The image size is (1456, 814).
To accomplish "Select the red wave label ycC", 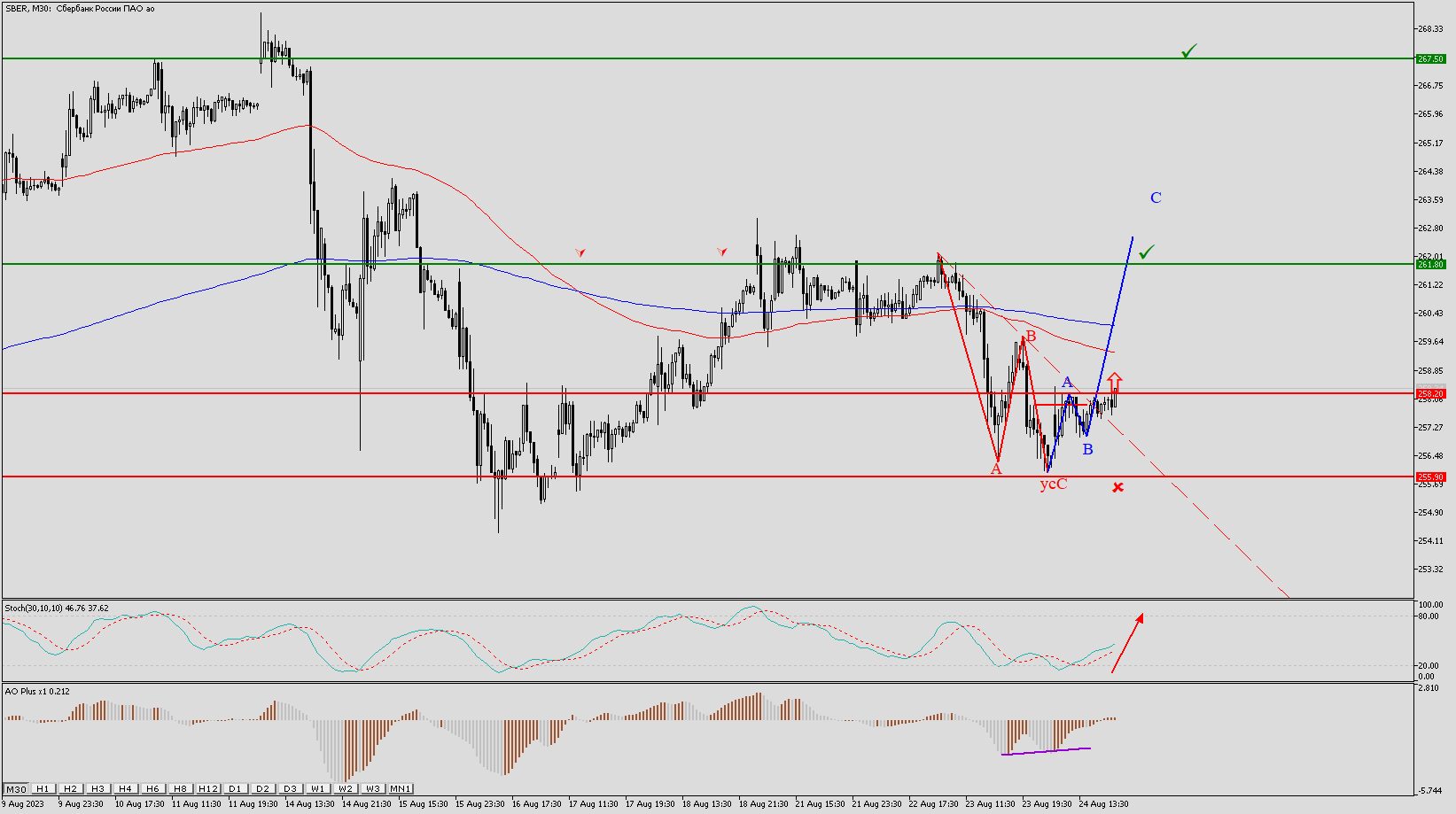I will pyautogui.click(x=1053, y=484).
